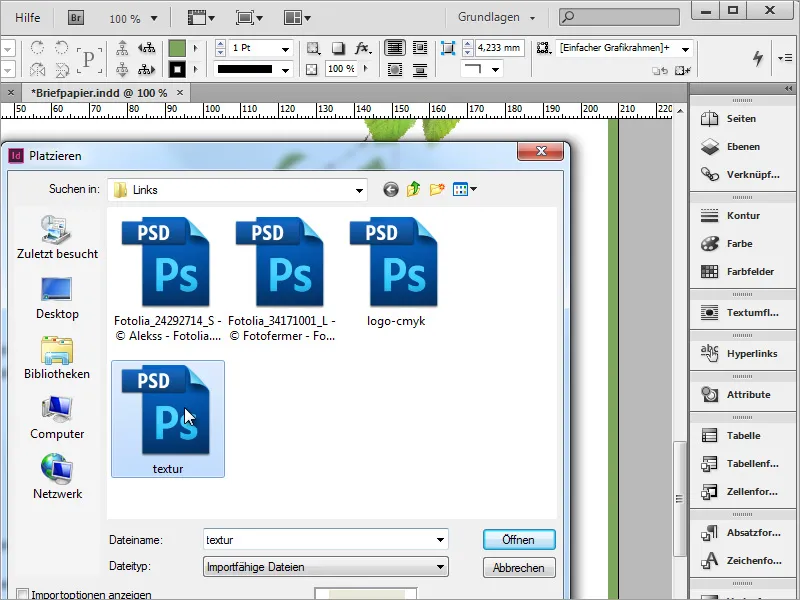Screen dimensions: 800x600
Task: Open the Hilfe menu
Action: [28, 18]
